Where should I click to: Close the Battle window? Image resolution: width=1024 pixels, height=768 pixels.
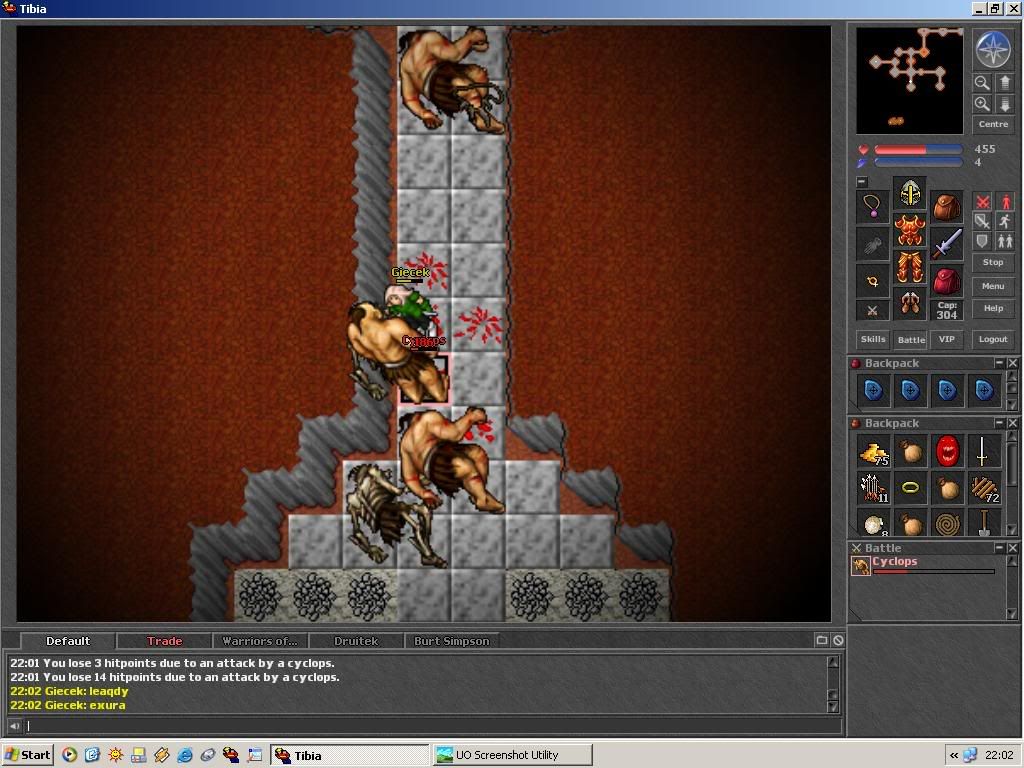click(1012, 547)
